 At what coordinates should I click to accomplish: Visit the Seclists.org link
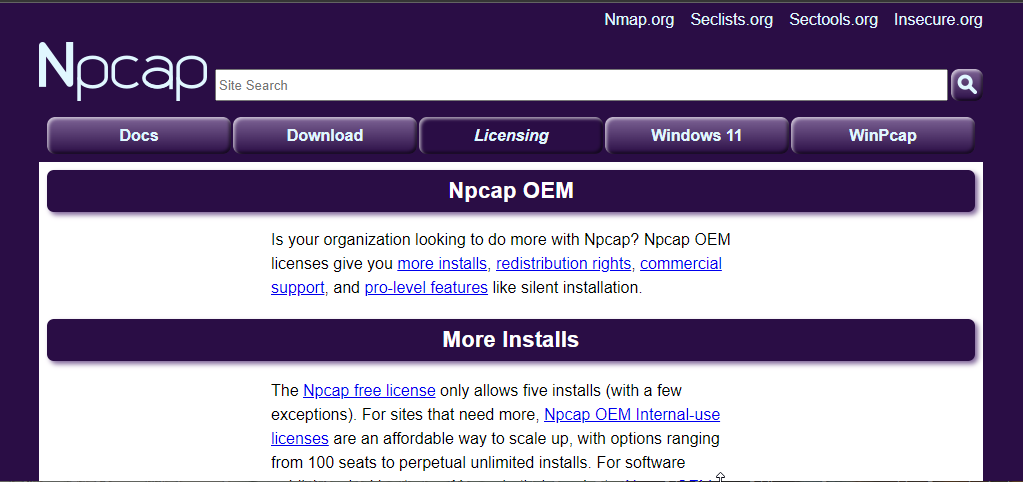(x=731, y=20)
